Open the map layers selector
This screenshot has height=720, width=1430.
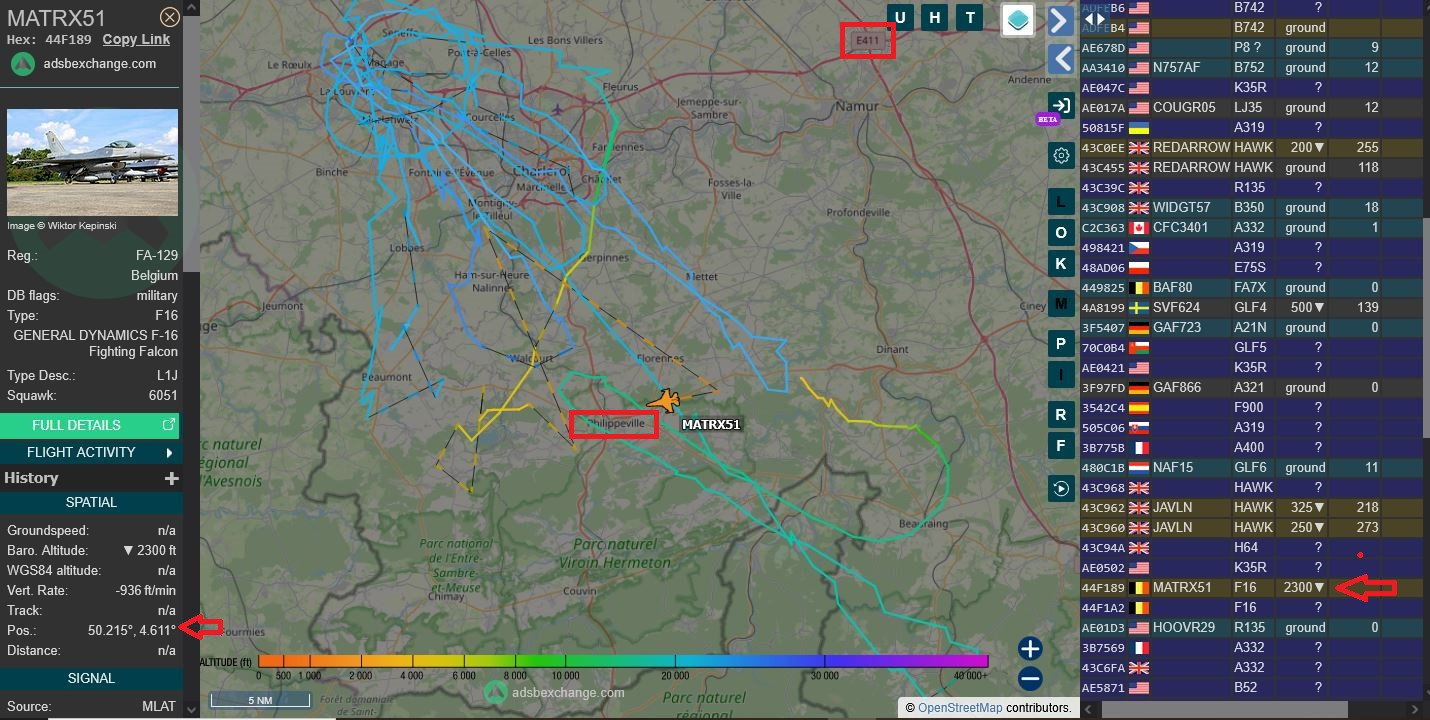pyautogui.click(x=1017, y=20)
